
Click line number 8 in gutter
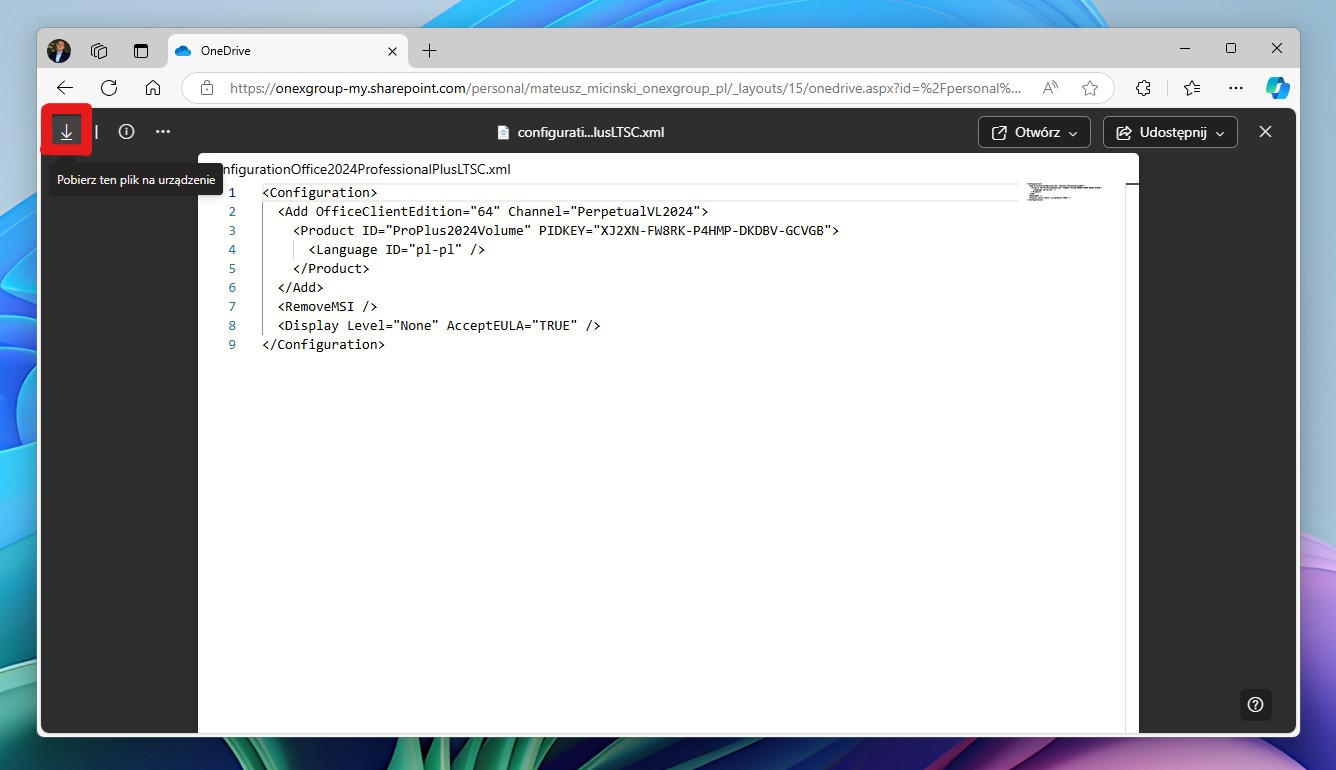232,325
